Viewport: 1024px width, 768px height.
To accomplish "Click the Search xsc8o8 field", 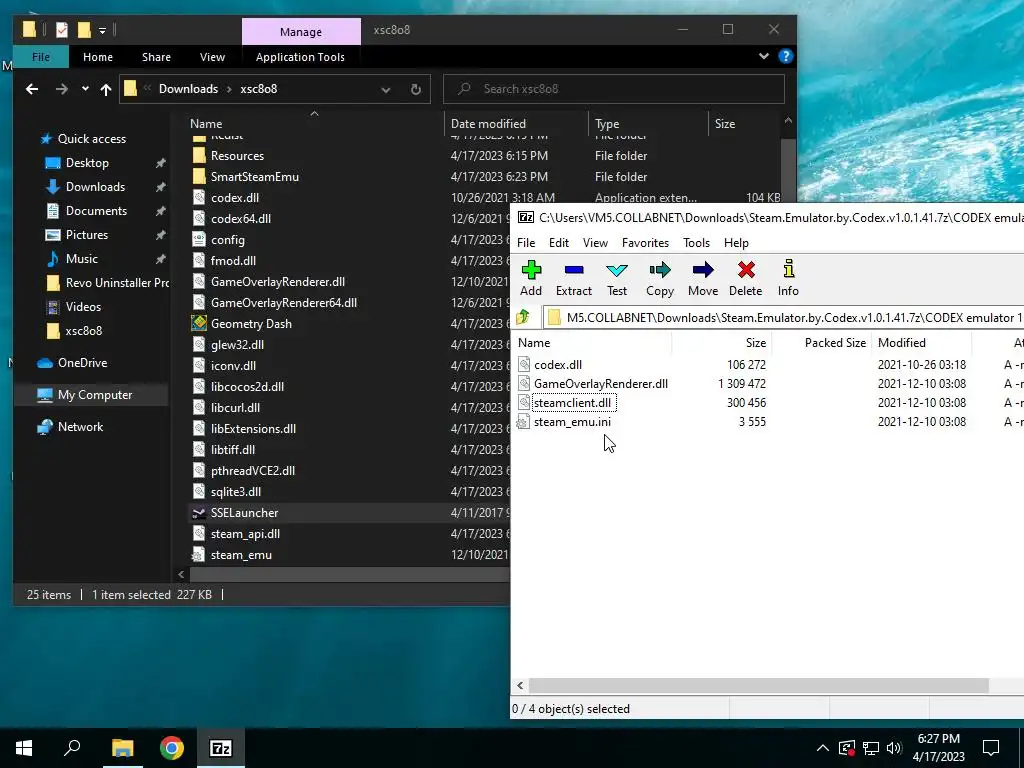I will [614, 89].
